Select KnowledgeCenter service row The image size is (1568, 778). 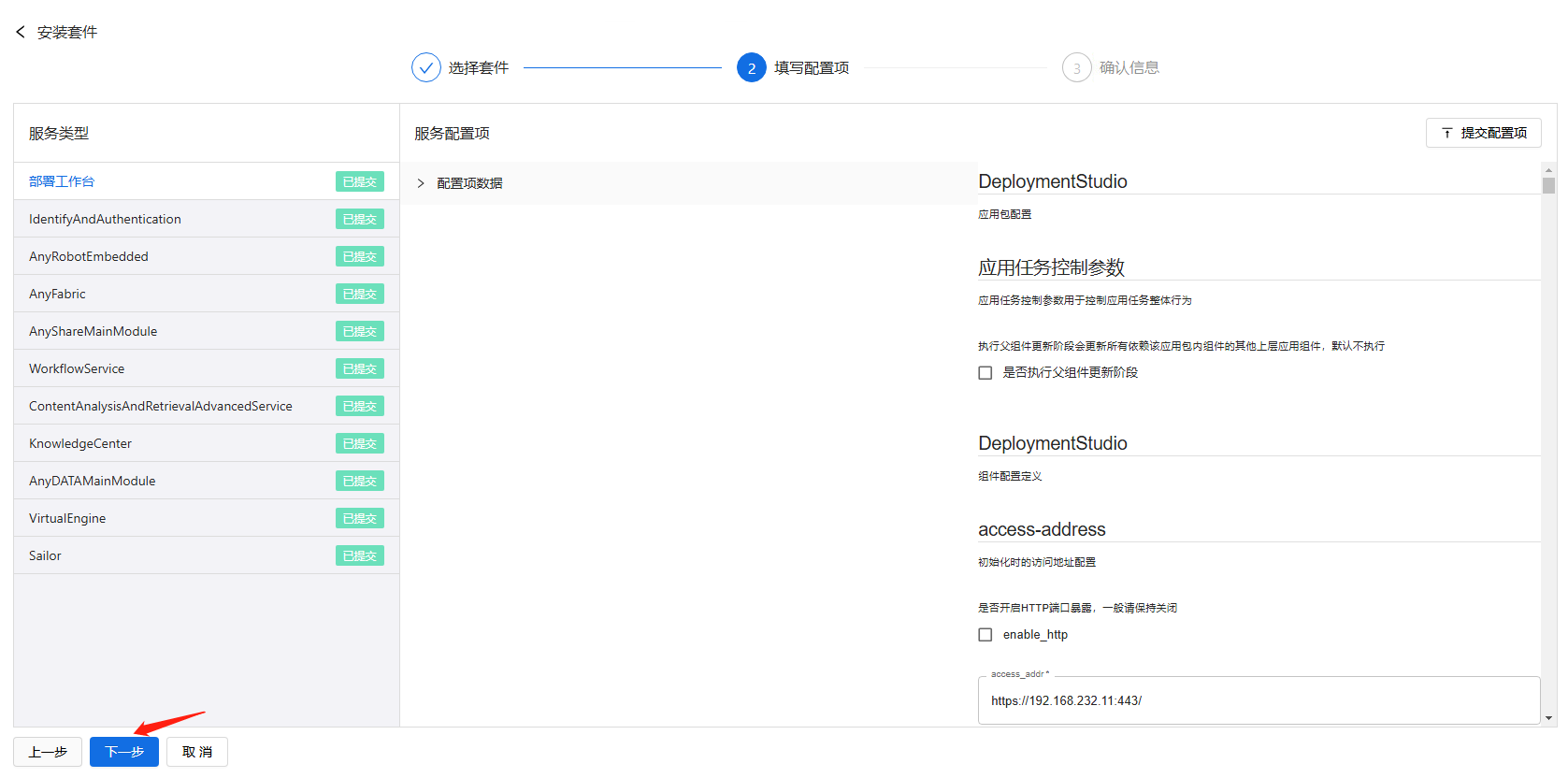[x=207, y=443]
